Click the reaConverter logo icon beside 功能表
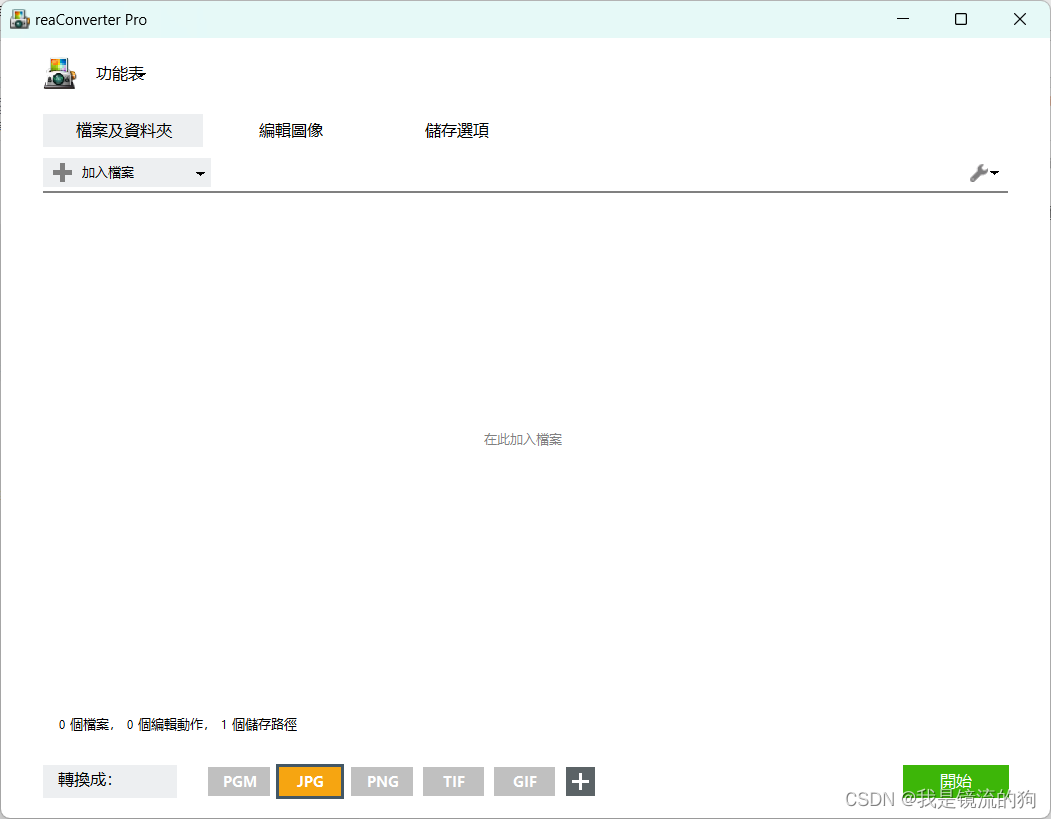Viewport: 1051px width, 819px height. [59, 73]
